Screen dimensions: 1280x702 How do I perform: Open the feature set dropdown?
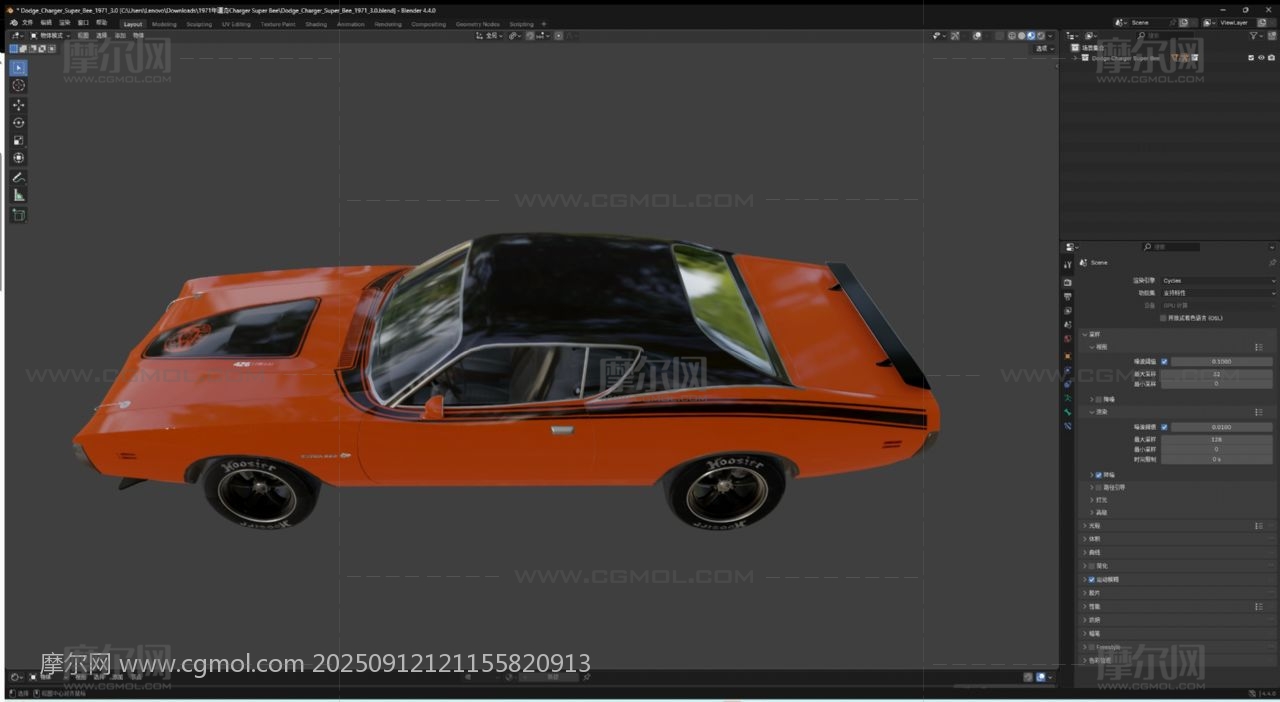click(x=1218, y=293)
